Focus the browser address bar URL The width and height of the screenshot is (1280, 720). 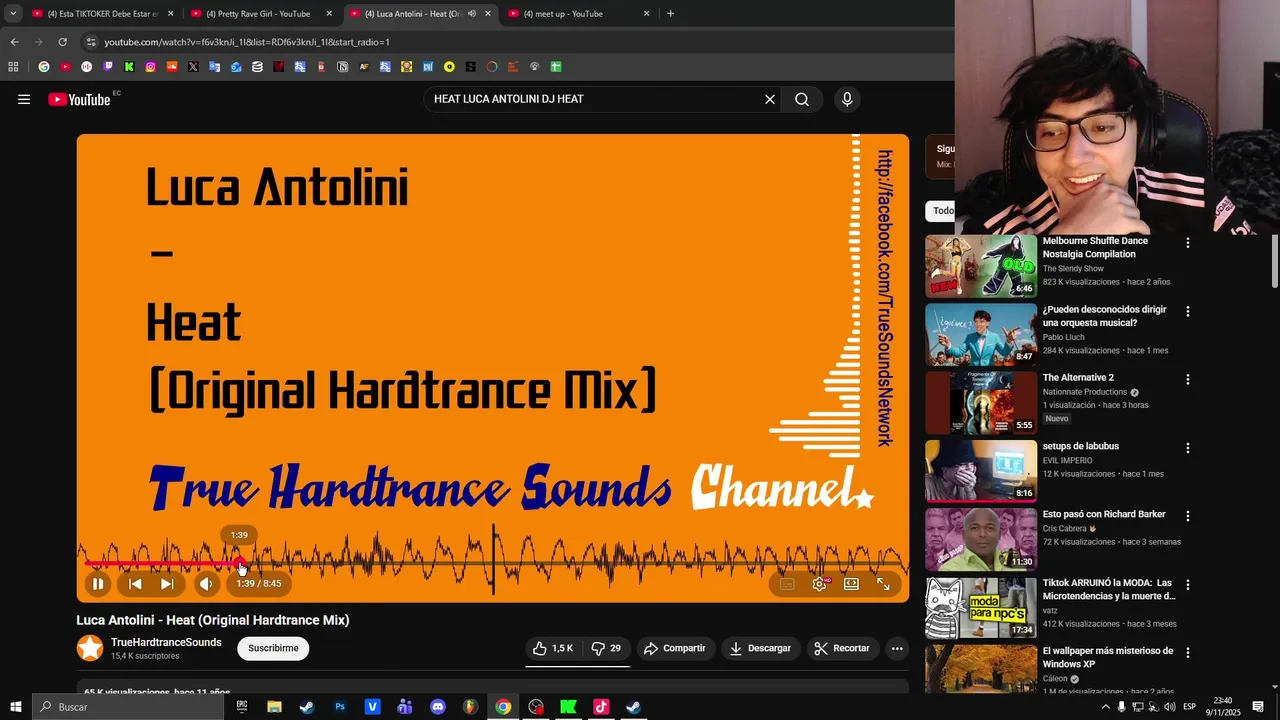[x=247, y=42]
